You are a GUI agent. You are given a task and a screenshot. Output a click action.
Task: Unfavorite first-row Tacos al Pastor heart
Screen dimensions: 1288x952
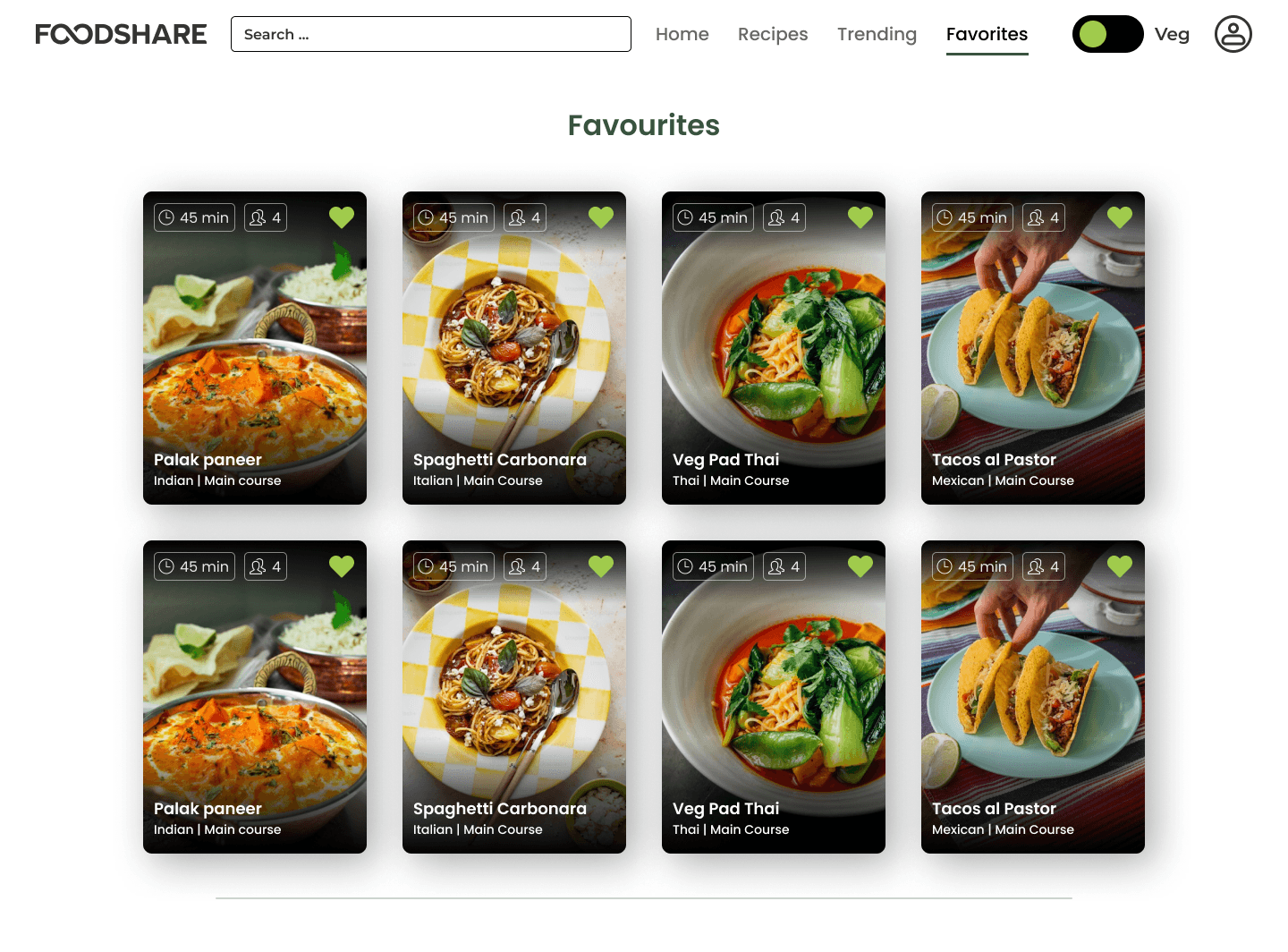coord(1120,217)
